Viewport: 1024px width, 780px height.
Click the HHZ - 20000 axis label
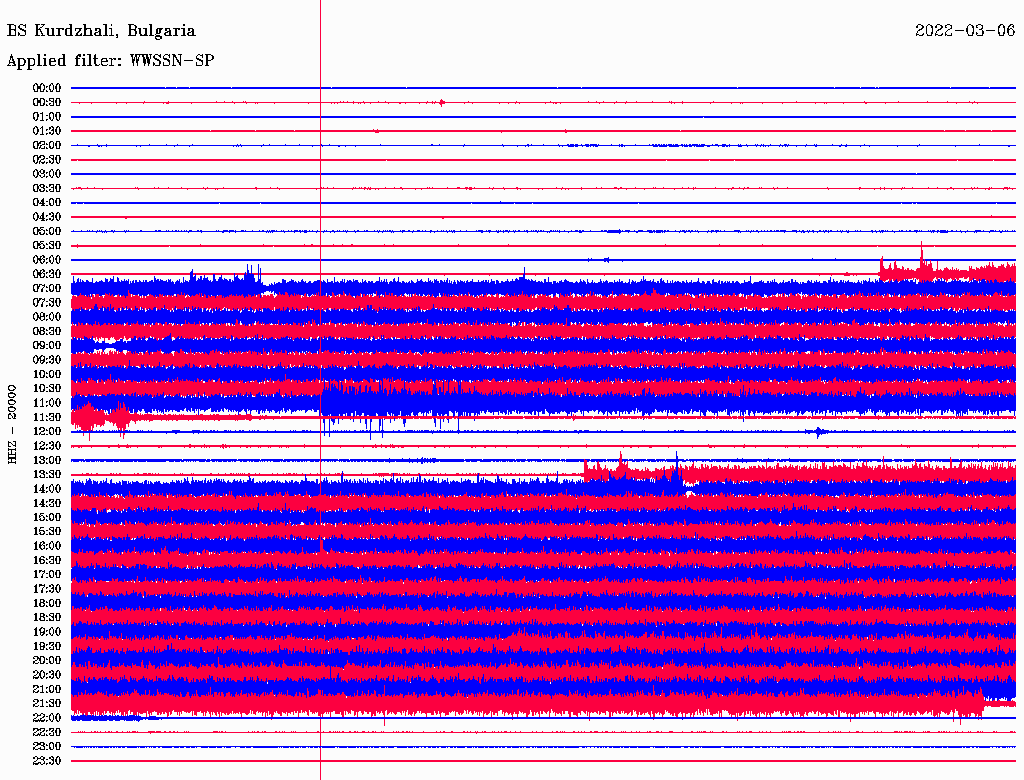coord(12,424)
